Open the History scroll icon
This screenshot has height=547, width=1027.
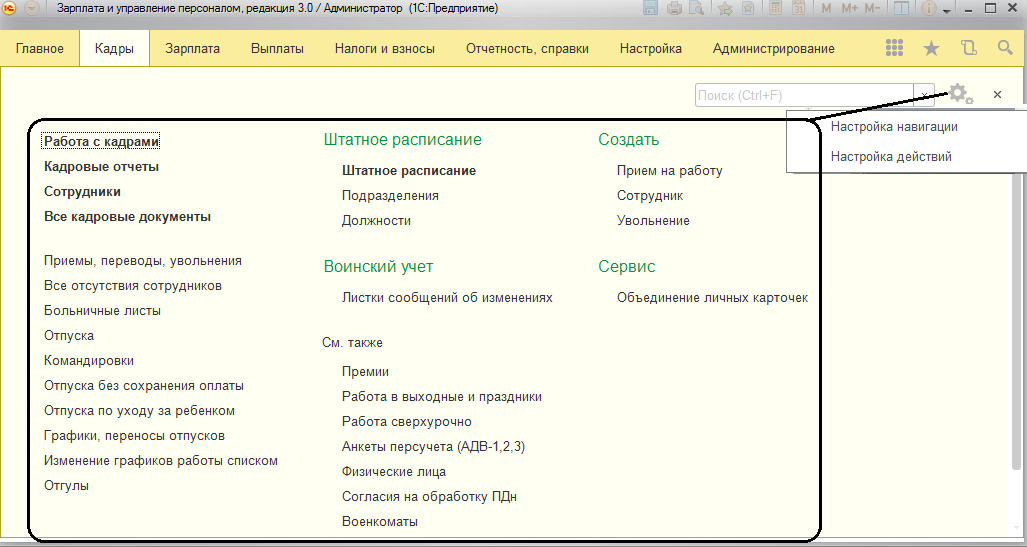tap(968, 48)
